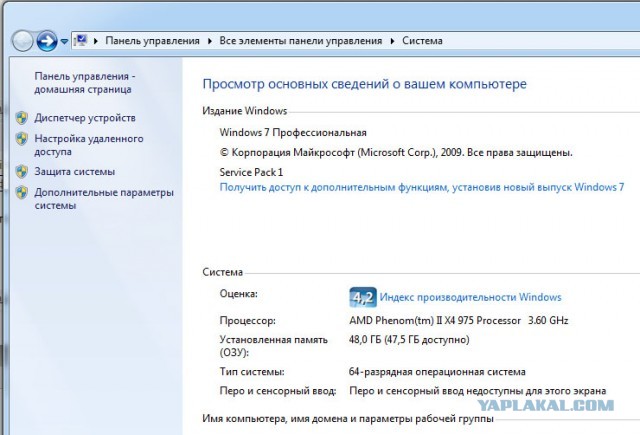The image size is (640, 435).
Task: Click the Система breadcrumb item
Action: click(x=422, y=41)
